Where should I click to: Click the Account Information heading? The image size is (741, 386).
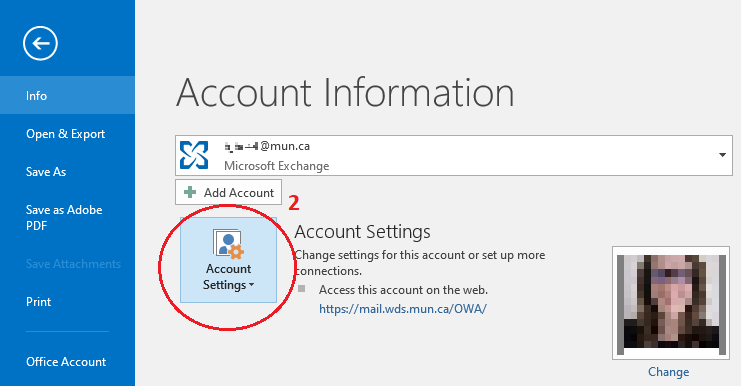[x=345, y=93]
